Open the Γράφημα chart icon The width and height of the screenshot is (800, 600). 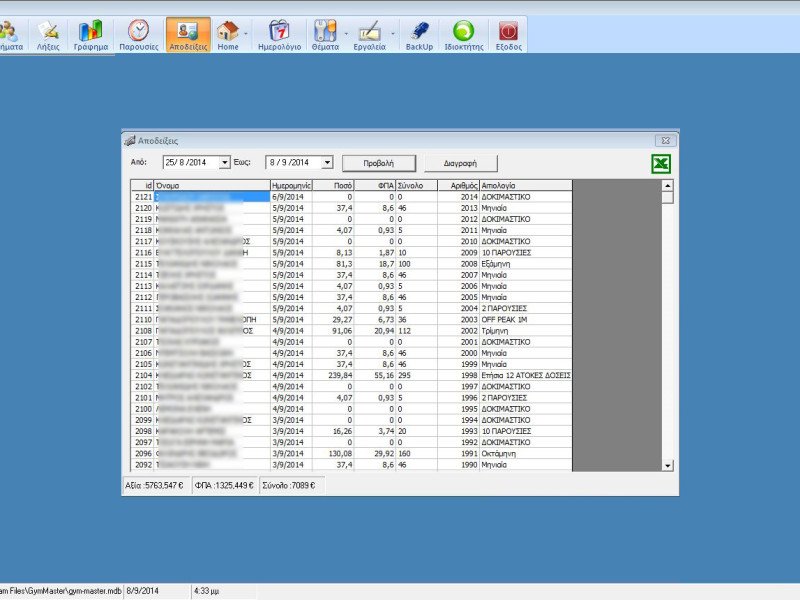pyautogui.click(x=90, y=35)
